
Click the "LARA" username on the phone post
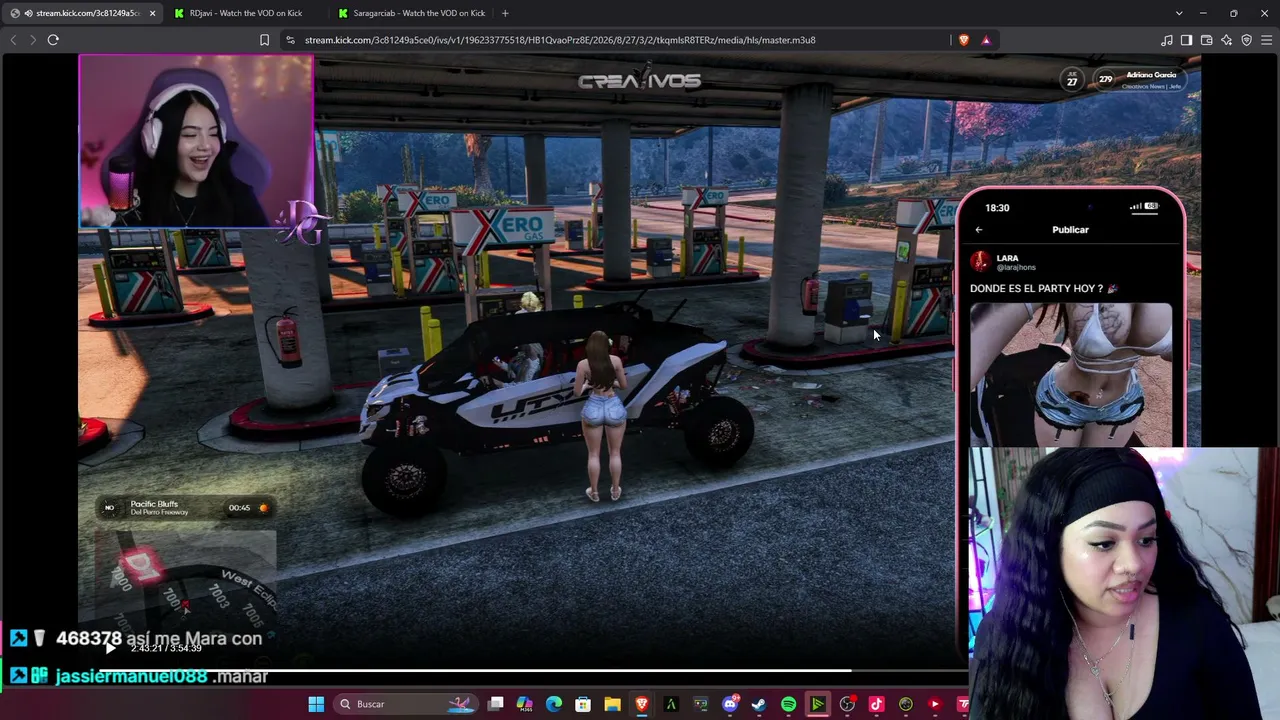tap(1007, 259)
